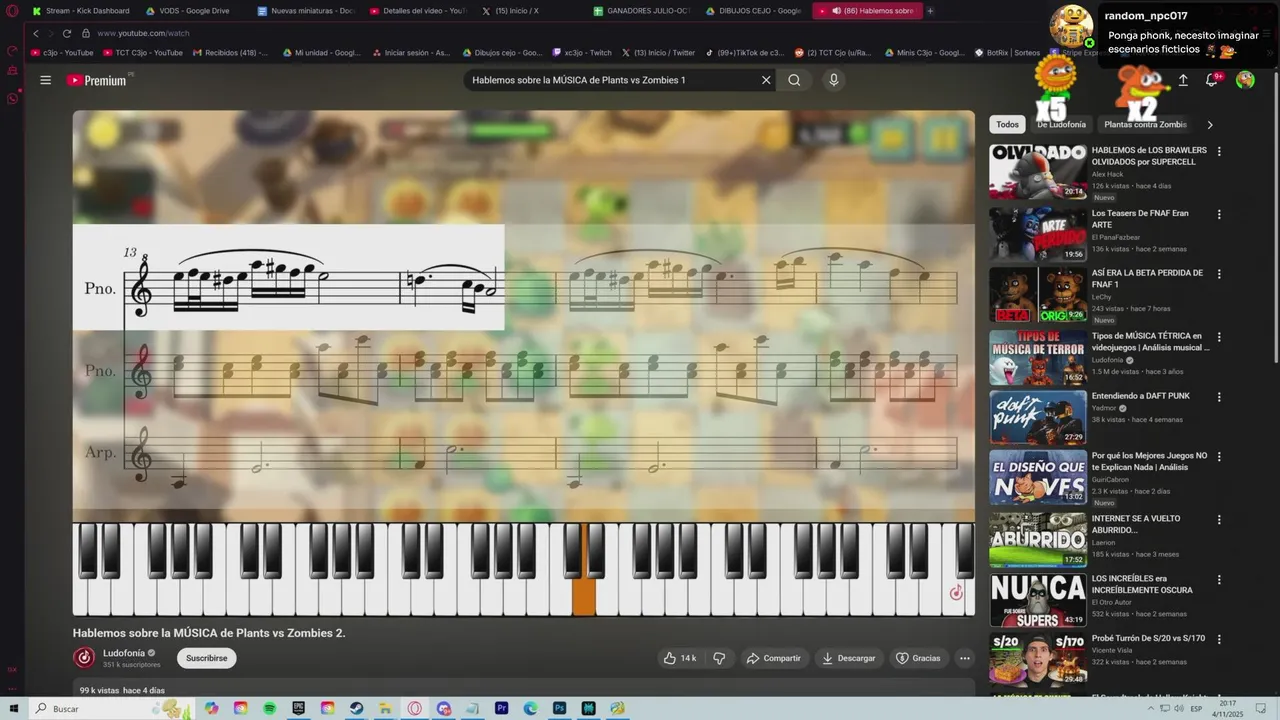Image resolution: width=1280 pixels, height=720 pixels.
Task: Clear the YouTube search box text
Action: pos(766,80)
